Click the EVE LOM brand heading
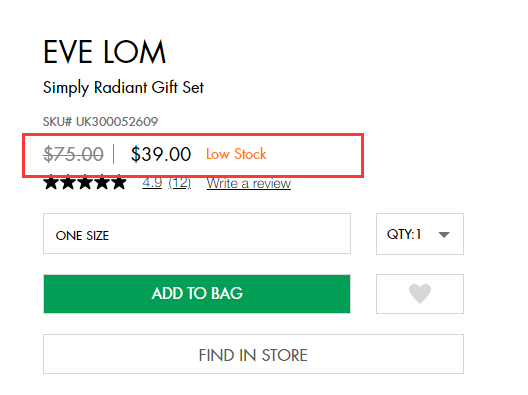528x395 pixels. pyautogui.click(x=104, y=52)
